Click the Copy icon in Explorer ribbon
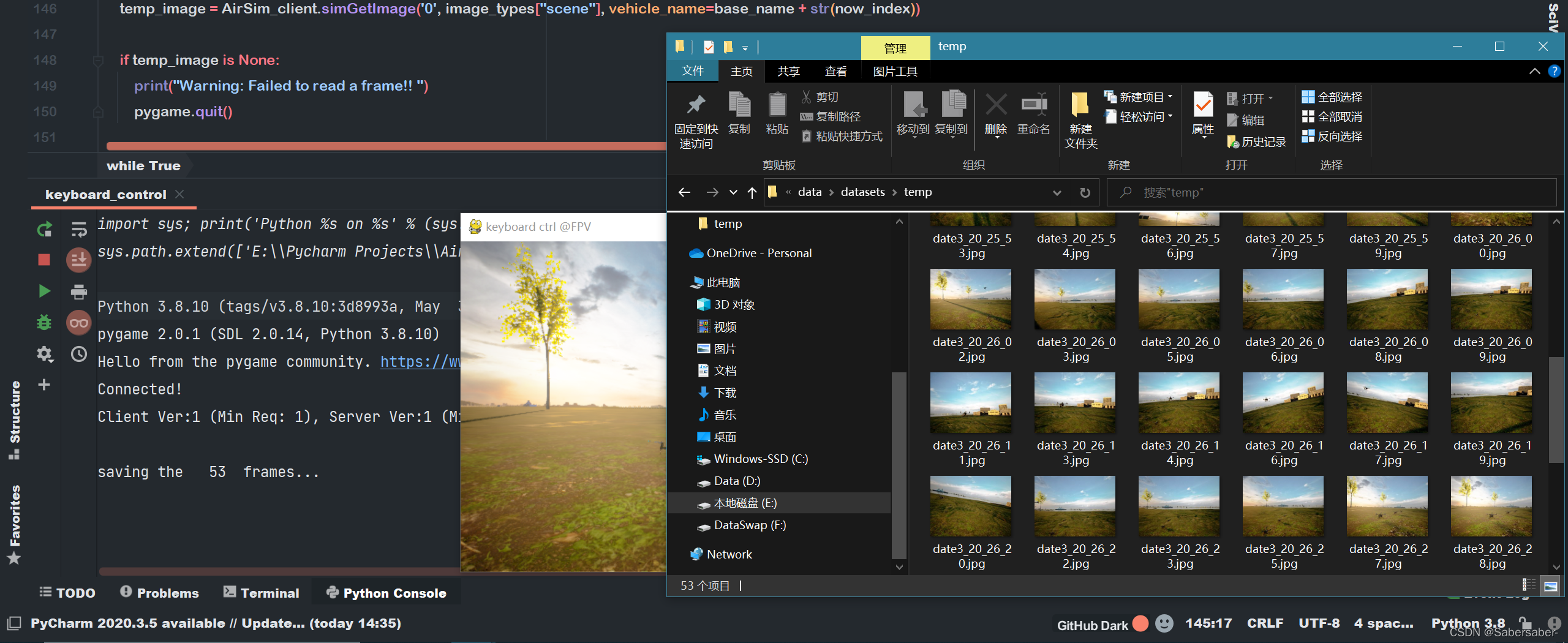Viewport: 1568px width, 643px height. click(739, 113)
